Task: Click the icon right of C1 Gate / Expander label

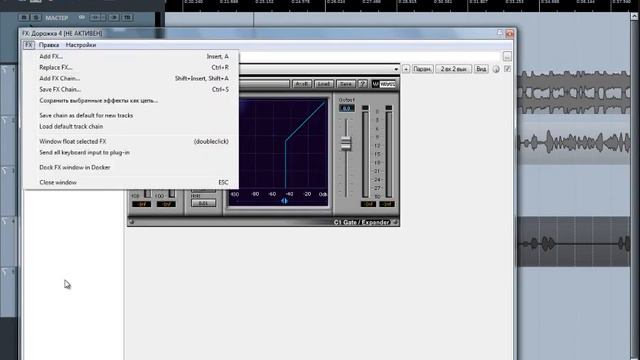Action: tap(395, 222)
